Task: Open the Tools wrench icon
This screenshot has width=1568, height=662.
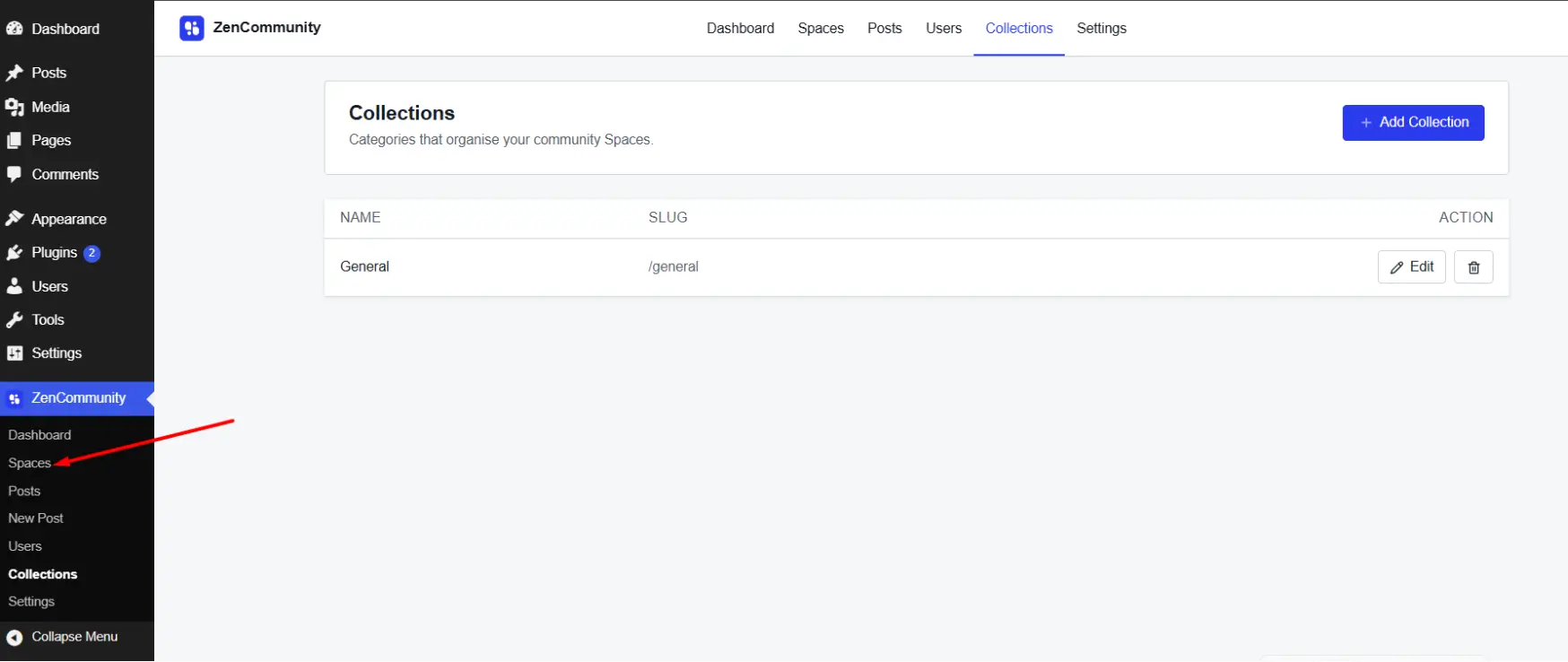Action: [14, 320]
